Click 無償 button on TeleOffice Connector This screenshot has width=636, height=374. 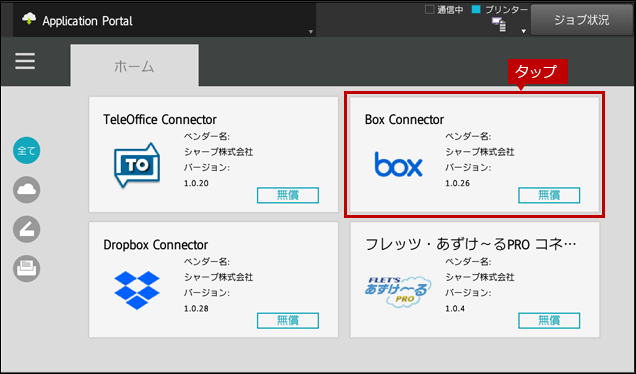[288, 195]
